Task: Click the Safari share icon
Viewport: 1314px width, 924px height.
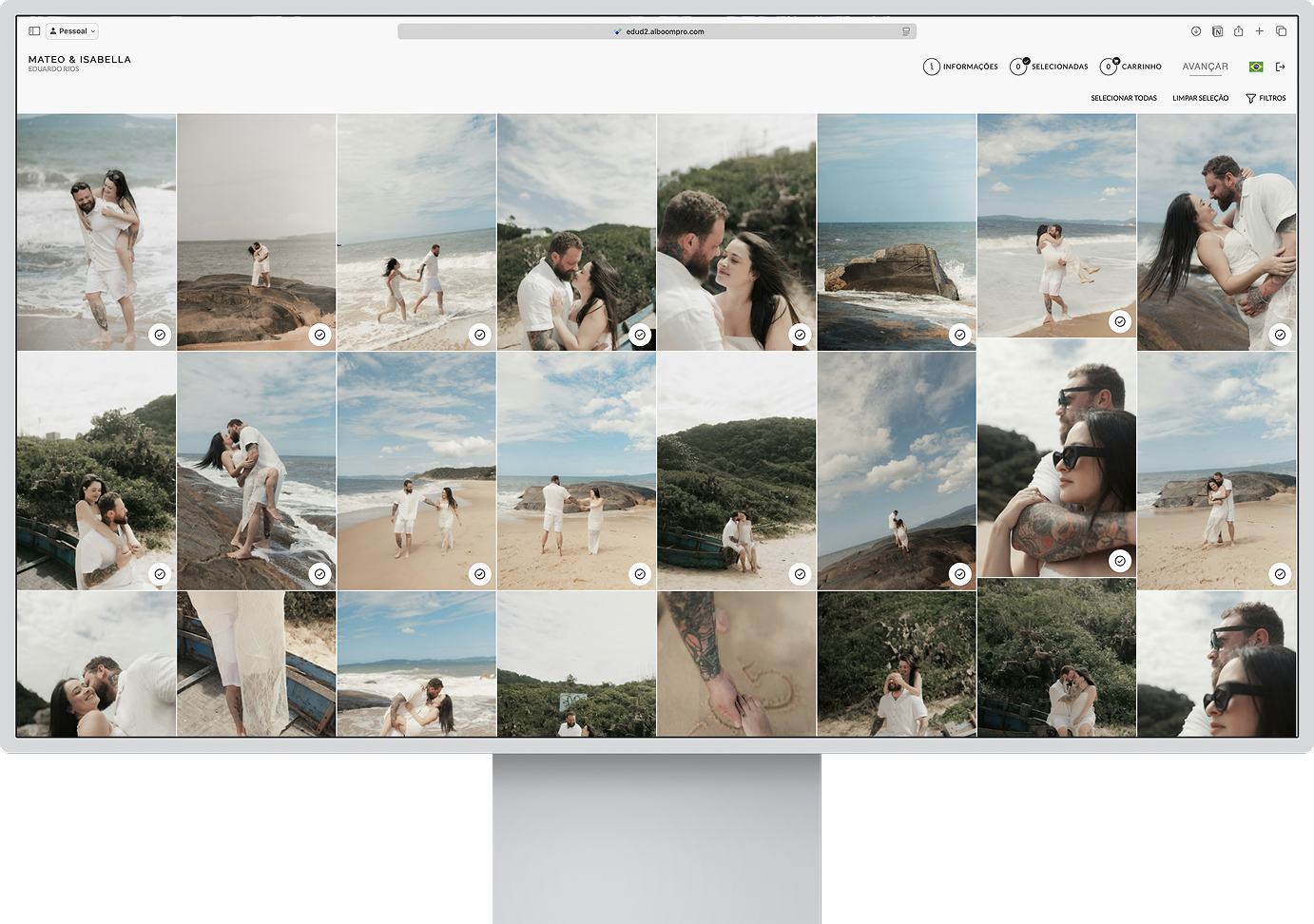Action: pos(1238,31)
